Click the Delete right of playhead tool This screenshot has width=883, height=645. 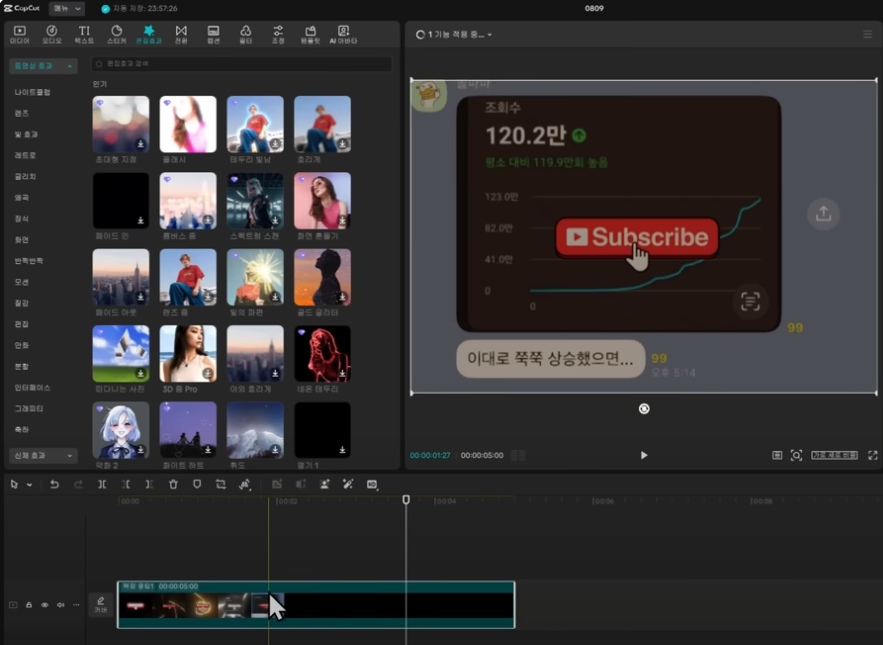149,484
